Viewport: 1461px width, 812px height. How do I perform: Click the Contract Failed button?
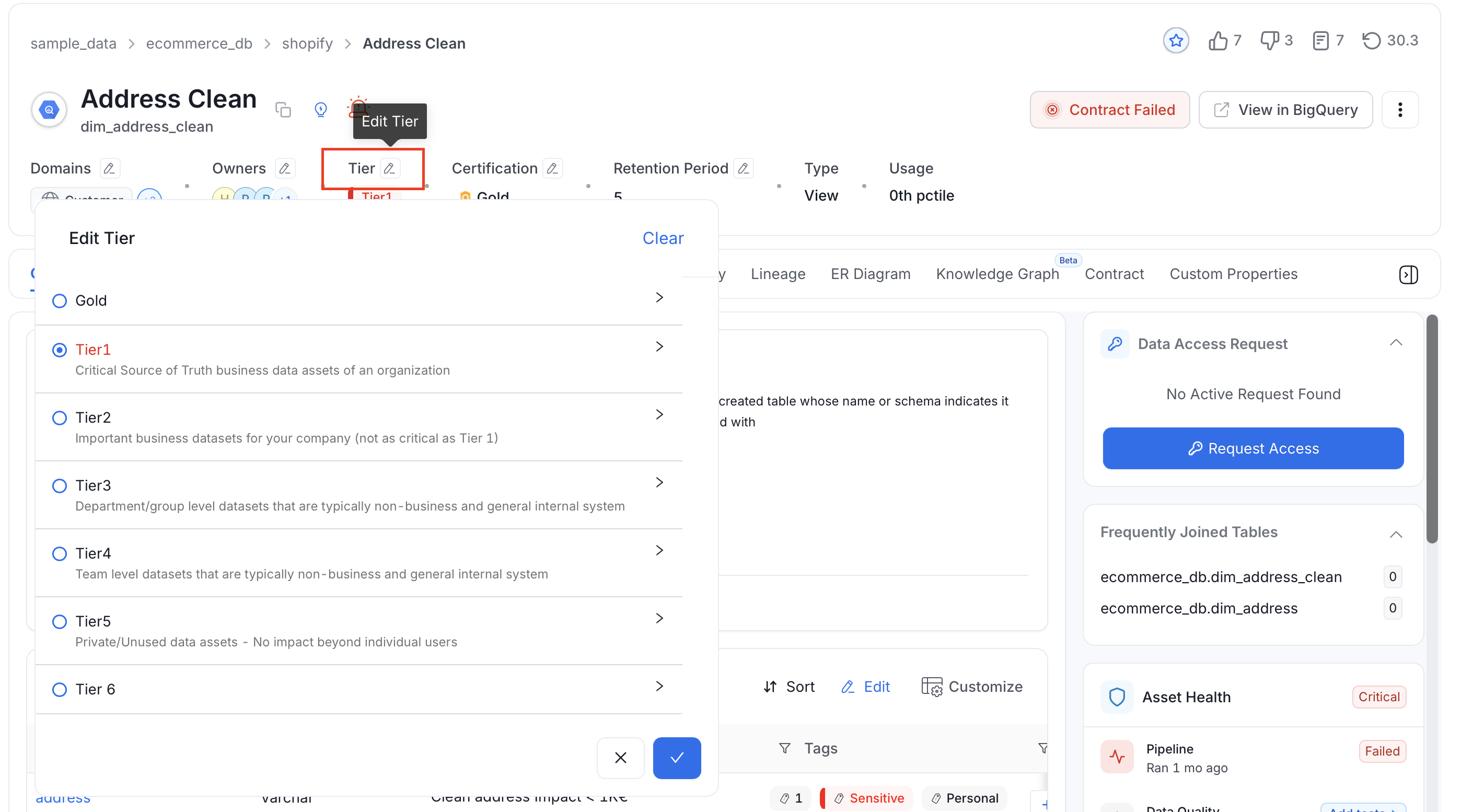coord(1109,110)
